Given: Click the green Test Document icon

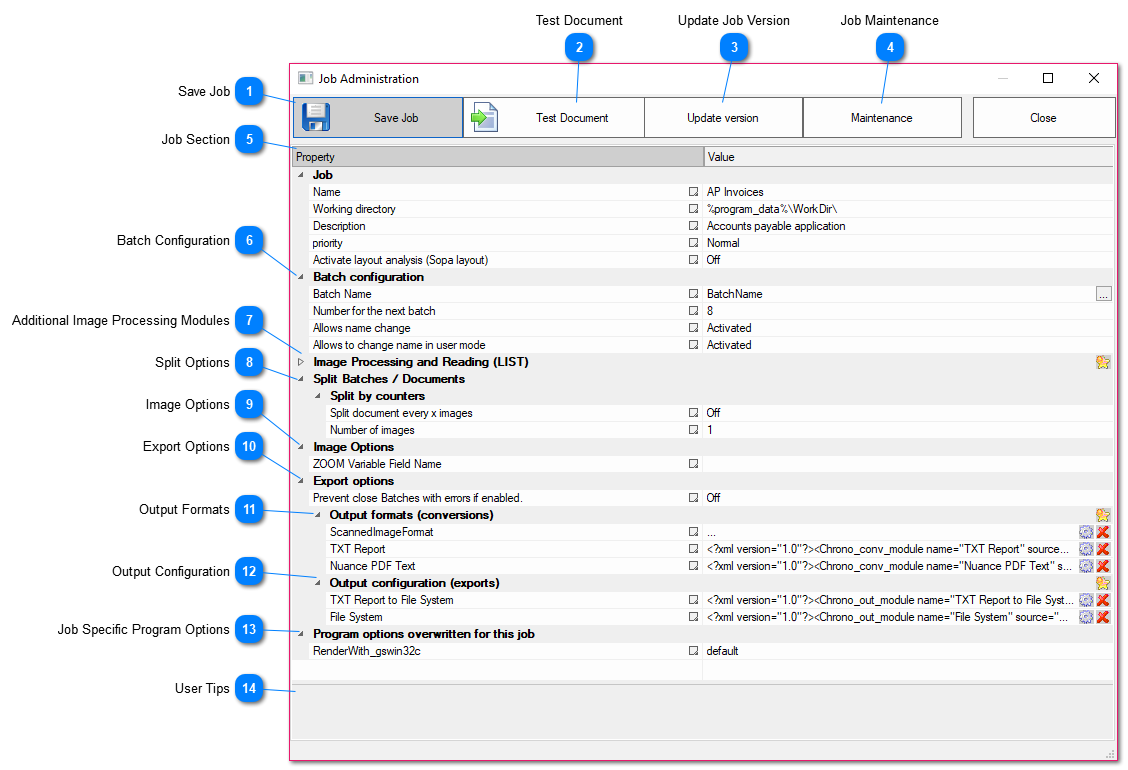Looking at the screenshot, I should tap(484, 117).
